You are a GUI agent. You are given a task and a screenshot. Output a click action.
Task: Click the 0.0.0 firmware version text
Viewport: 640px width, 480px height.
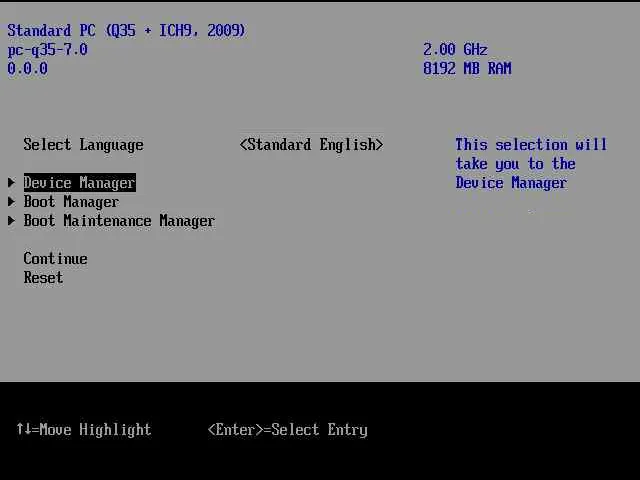(27, 68)
